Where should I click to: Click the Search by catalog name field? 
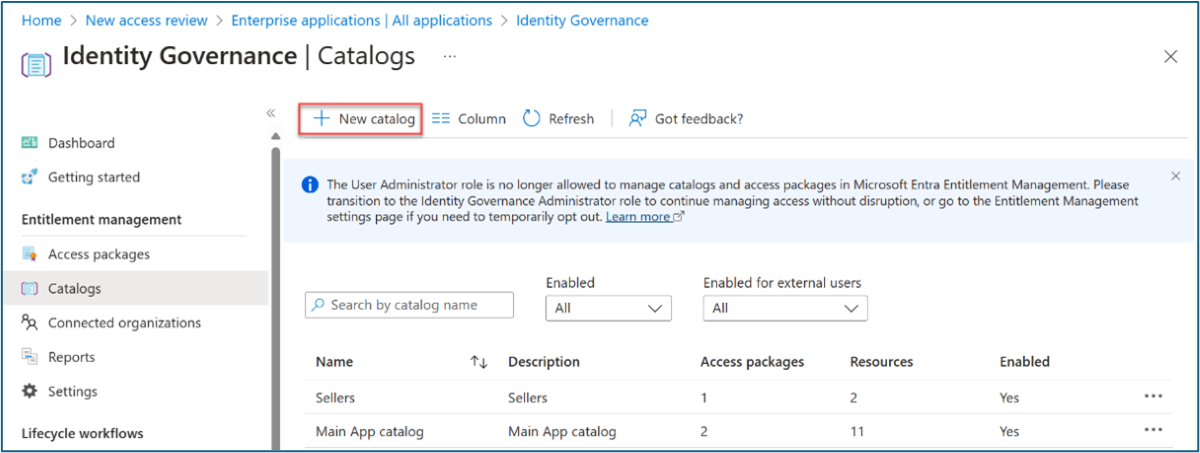(x=410, y=305)
